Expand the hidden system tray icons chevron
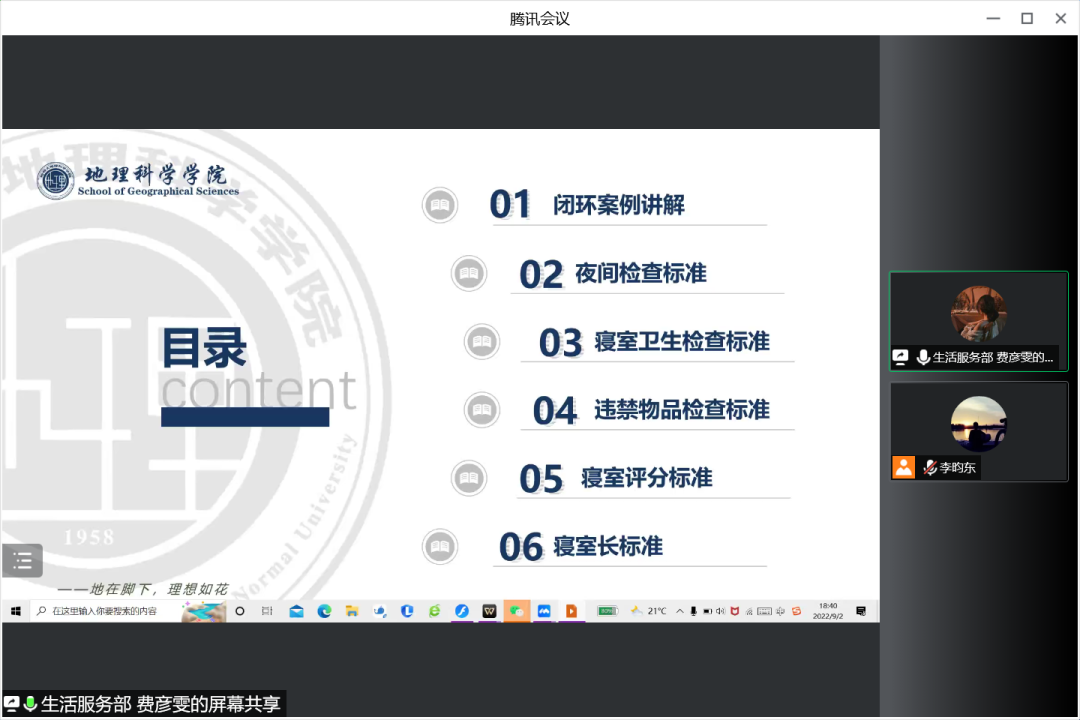Viewport: 1080px width, 720px height. 680,611
